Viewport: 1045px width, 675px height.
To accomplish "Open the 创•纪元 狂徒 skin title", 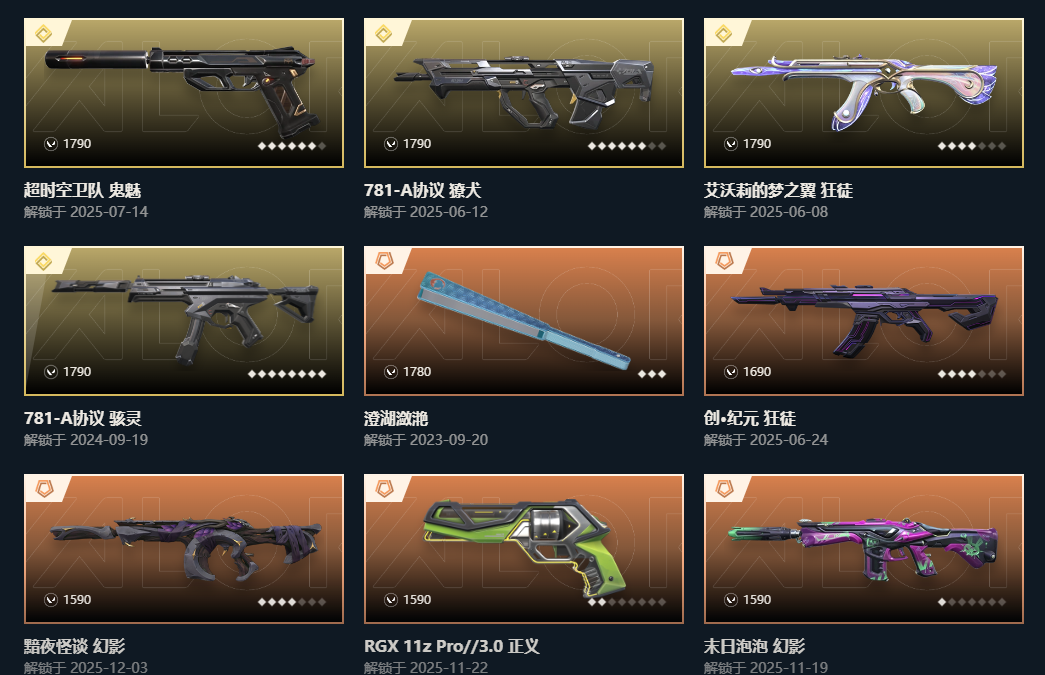I will click(x=750, y=418).
